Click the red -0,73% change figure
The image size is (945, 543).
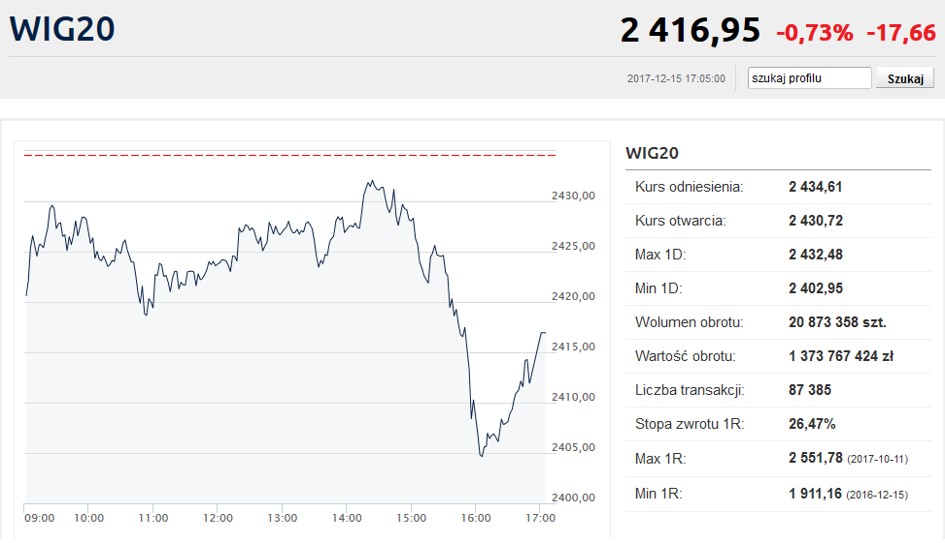click(814, 33)
